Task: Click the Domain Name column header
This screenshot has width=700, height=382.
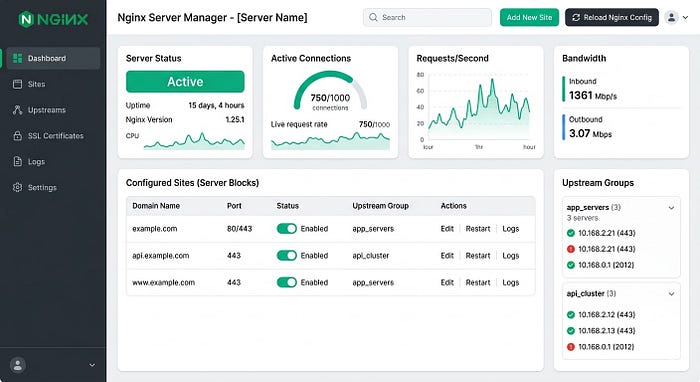Action: (156, 206)
